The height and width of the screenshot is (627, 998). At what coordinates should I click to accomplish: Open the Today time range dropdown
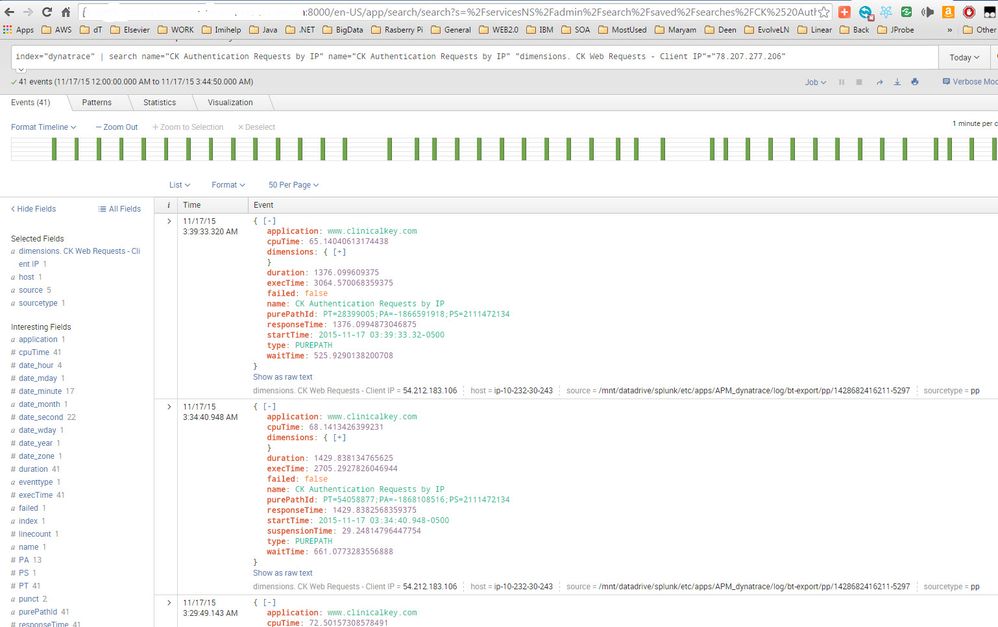pyautogui.click(x=965, y=57)
